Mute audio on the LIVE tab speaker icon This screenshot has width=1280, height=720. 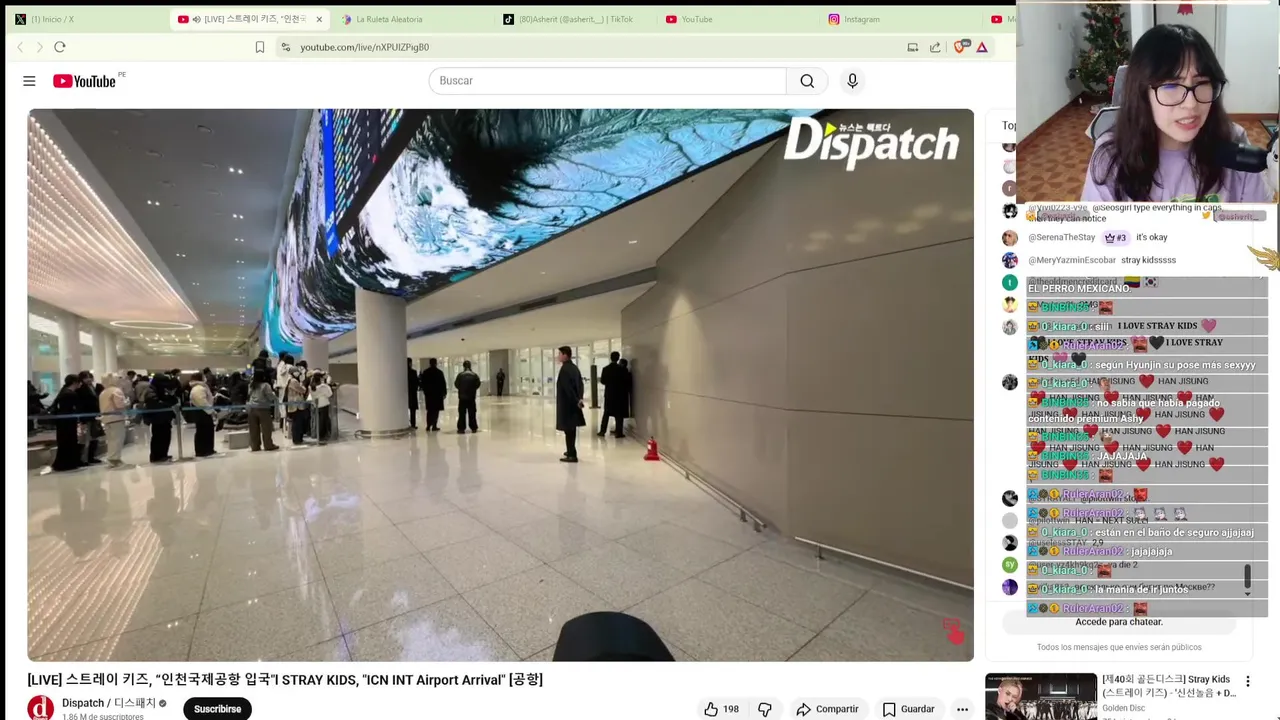[196, 19]
